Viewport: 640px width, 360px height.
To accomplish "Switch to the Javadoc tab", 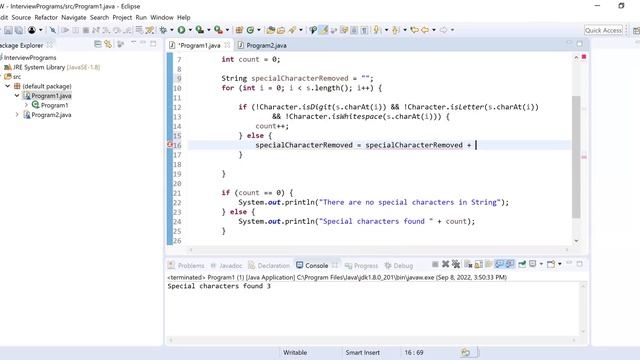I will point(227,265).
